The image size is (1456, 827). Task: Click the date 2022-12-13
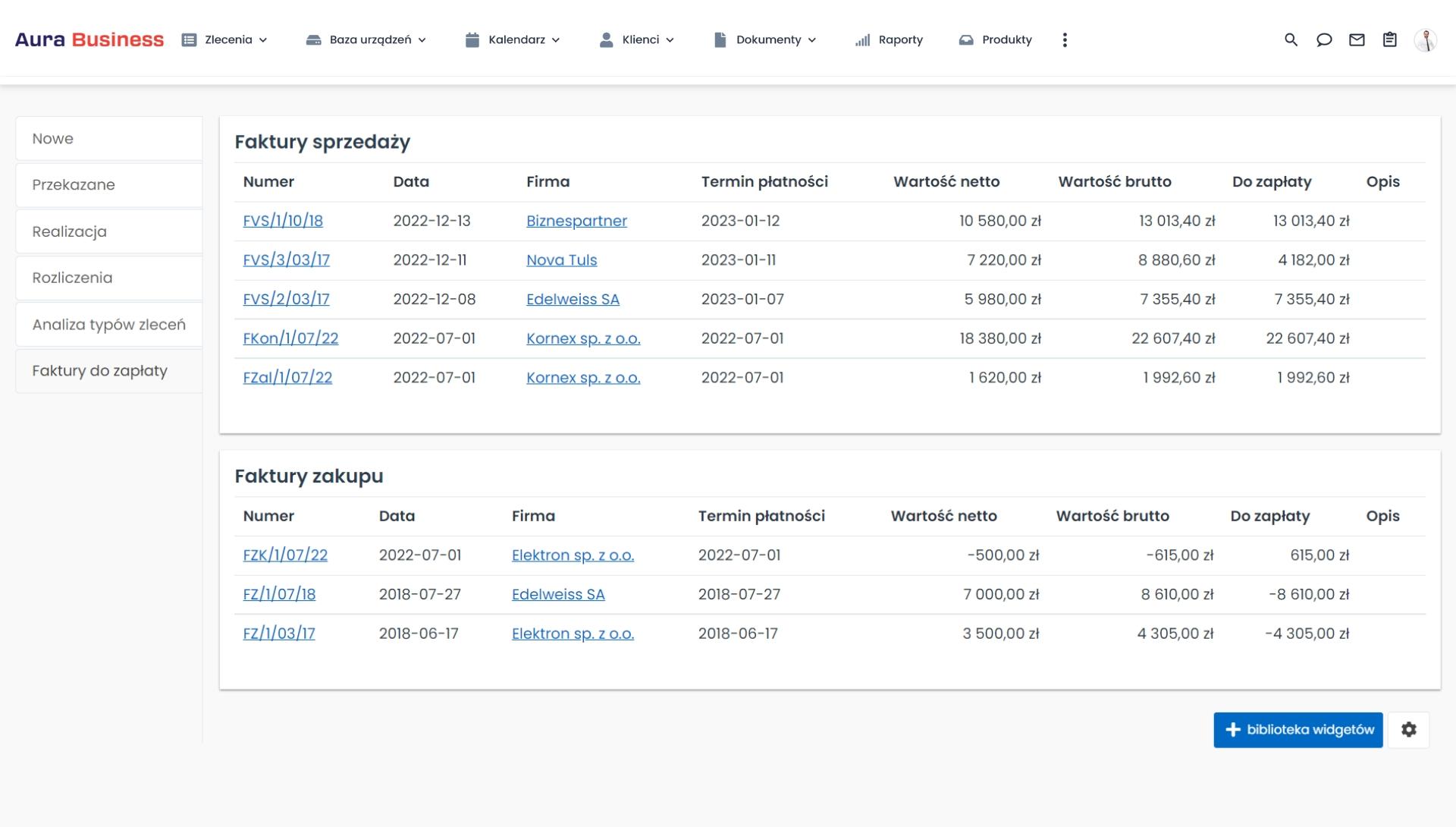pos(431,221)
